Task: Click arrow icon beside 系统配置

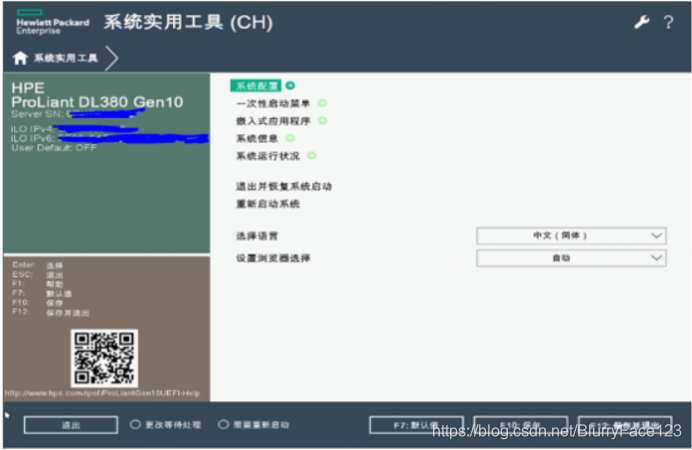Action: coord(290,86)
